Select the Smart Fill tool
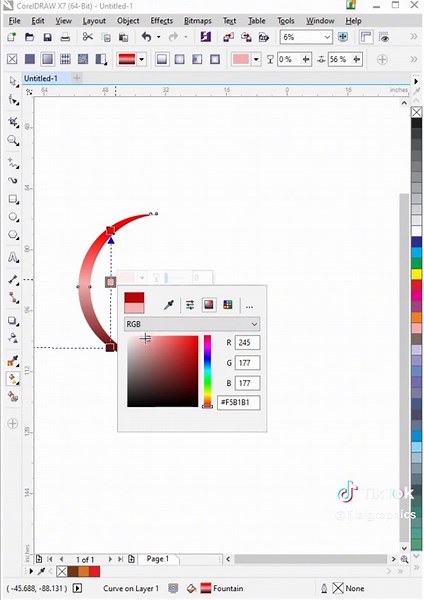 click(x=13, y=397)
